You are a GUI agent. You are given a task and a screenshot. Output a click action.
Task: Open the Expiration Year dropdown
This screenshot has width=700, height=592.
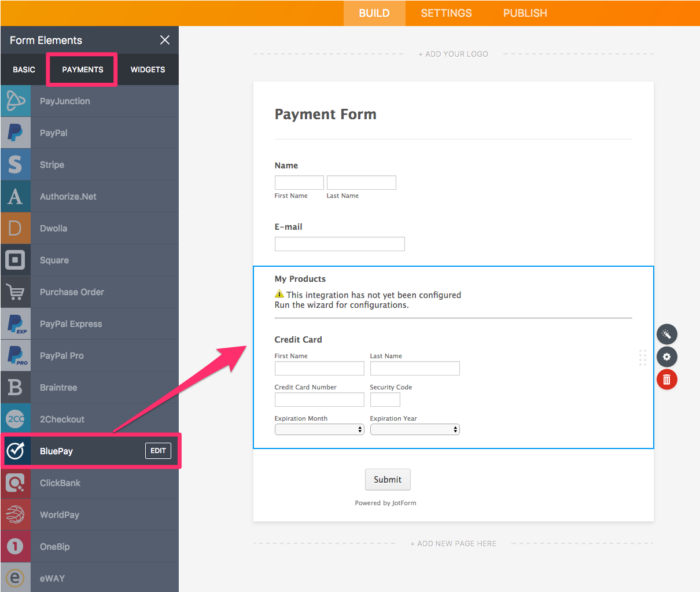415,429
